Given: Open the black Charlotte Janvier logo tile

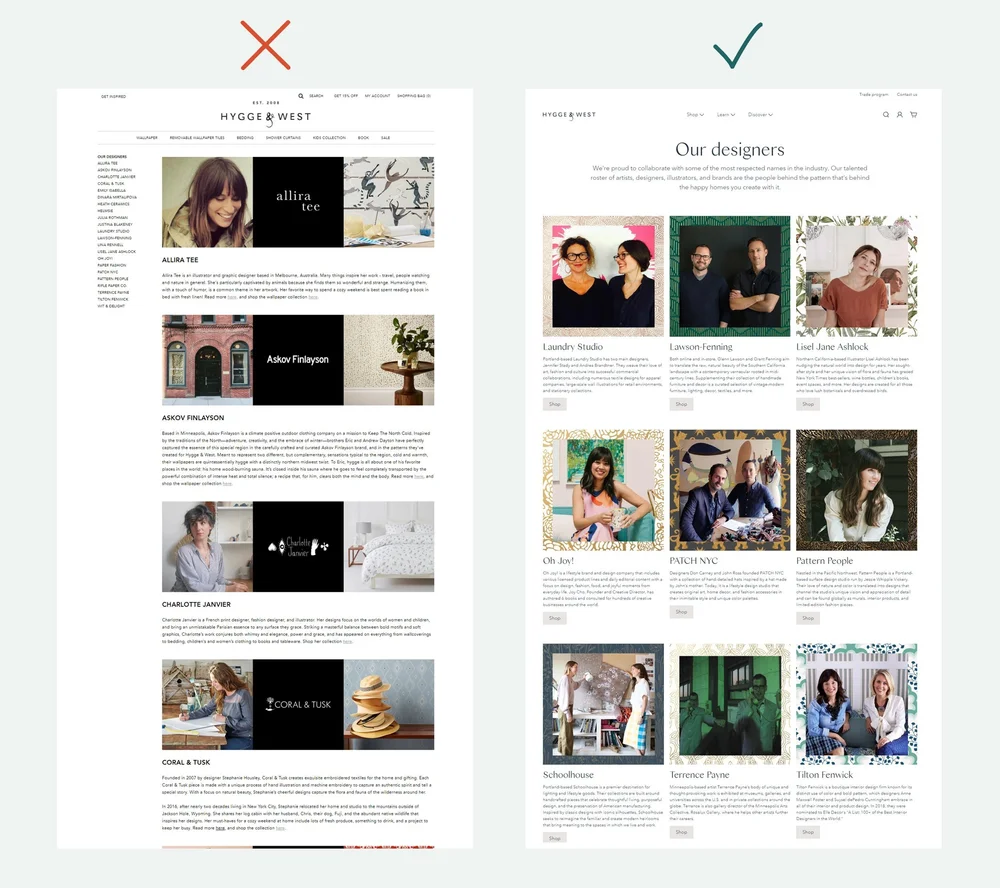Looking at the screenshot, I should coord(298,547).
